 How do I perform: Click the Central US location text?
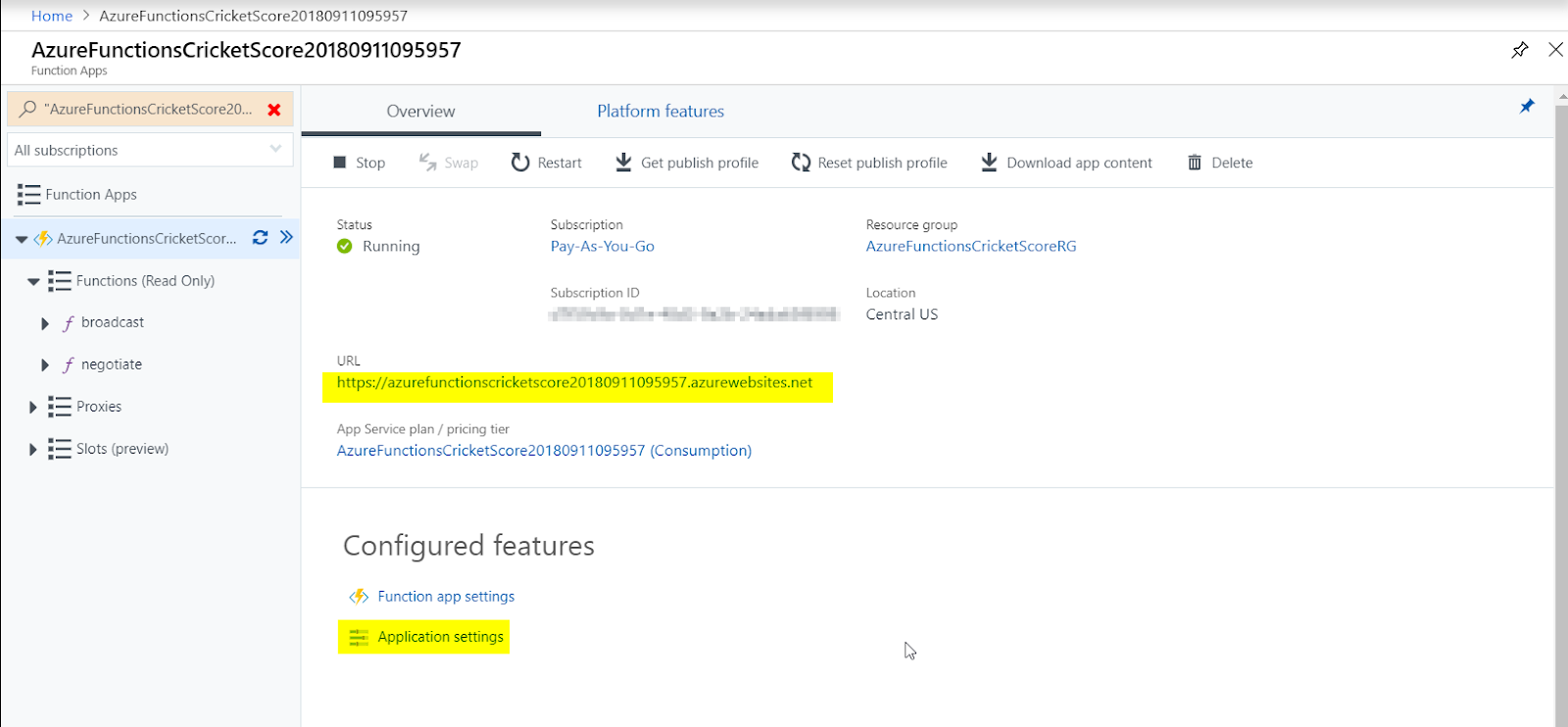902,315
